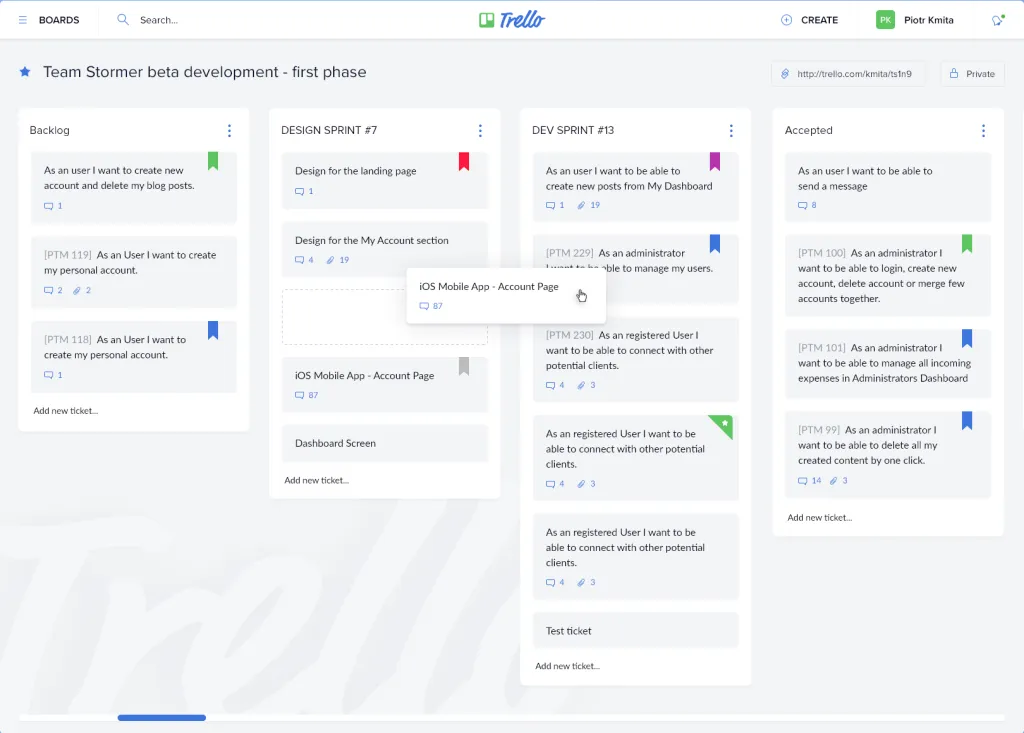The height and width of the screenshot is (733, 1024).
Task: Click Add new ticket in DEV SPRINT #13
Action: [565, 664]
